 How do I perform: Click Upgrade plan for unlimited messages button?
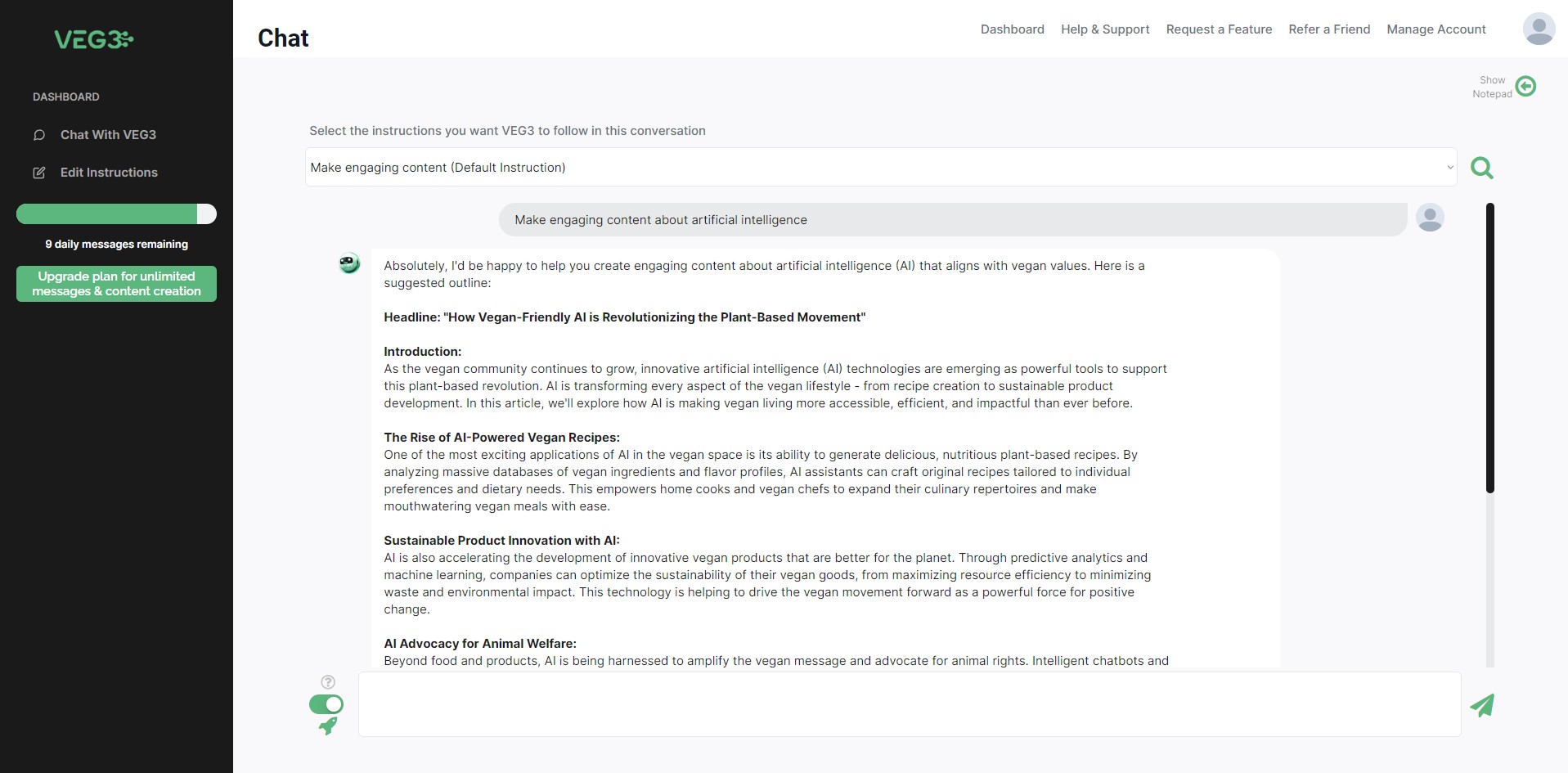coord(116,284)
